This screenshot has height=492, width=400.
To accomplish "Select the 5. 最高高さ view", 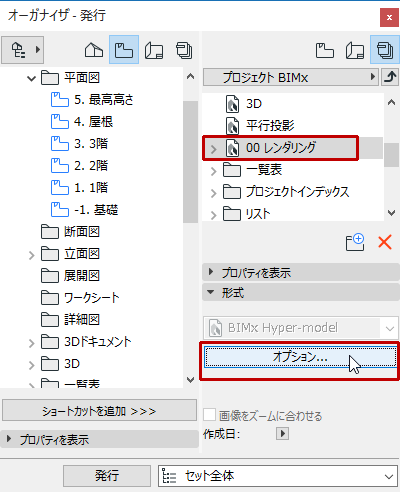I will [92, 100].
